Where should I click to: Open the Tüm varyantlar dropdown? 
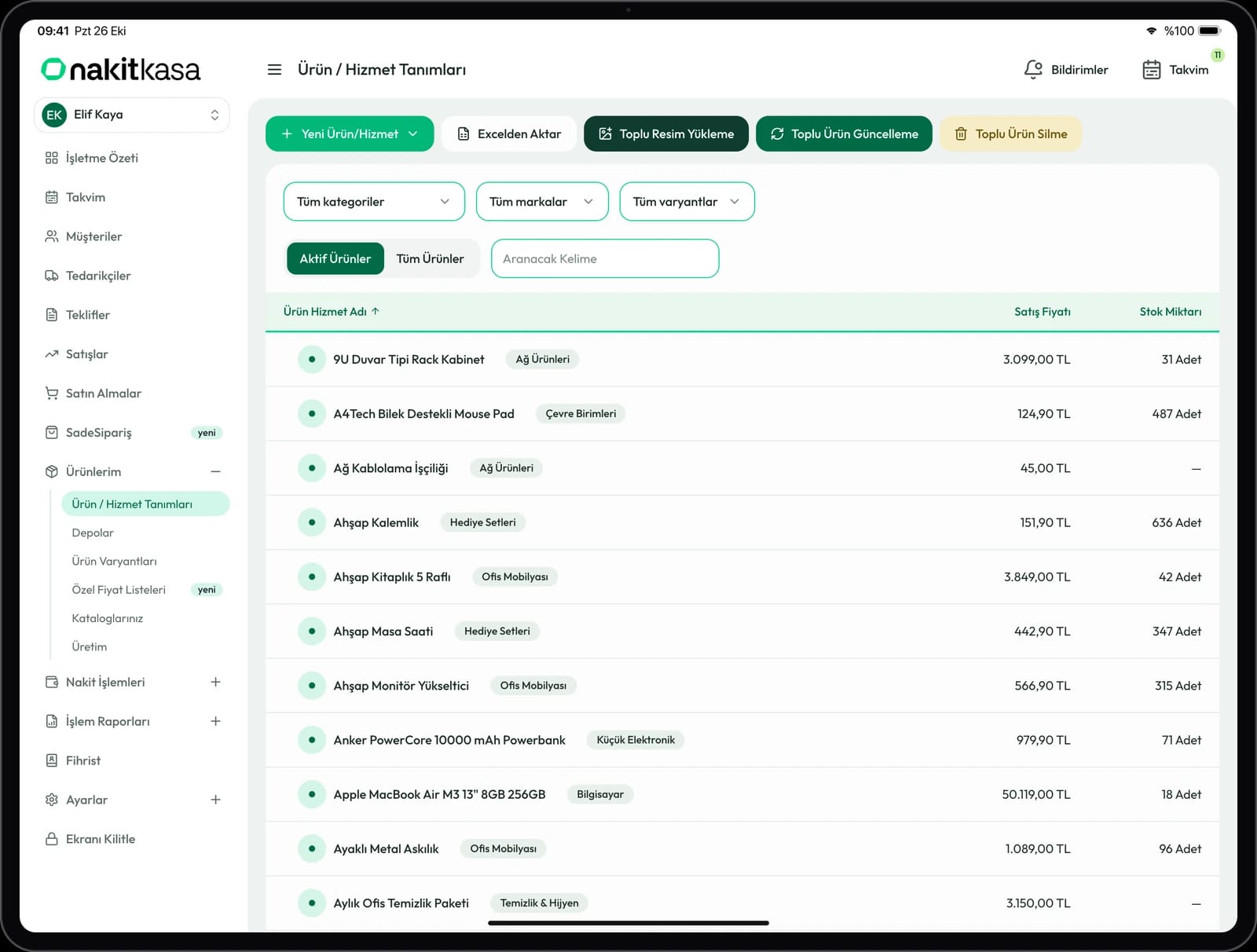coord(687,202)
